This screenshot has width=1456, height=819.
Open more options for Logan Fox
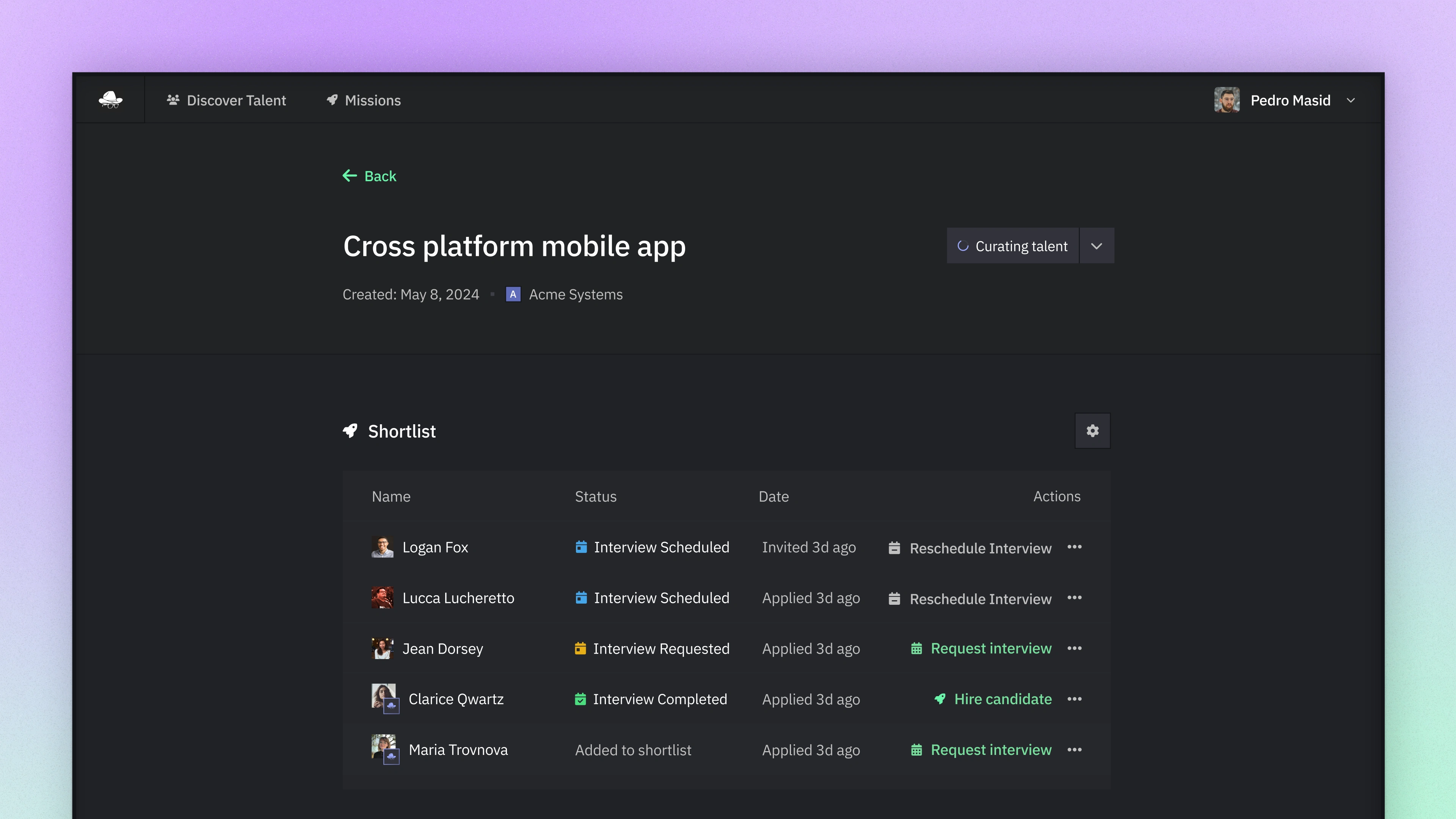(1074, 547)
